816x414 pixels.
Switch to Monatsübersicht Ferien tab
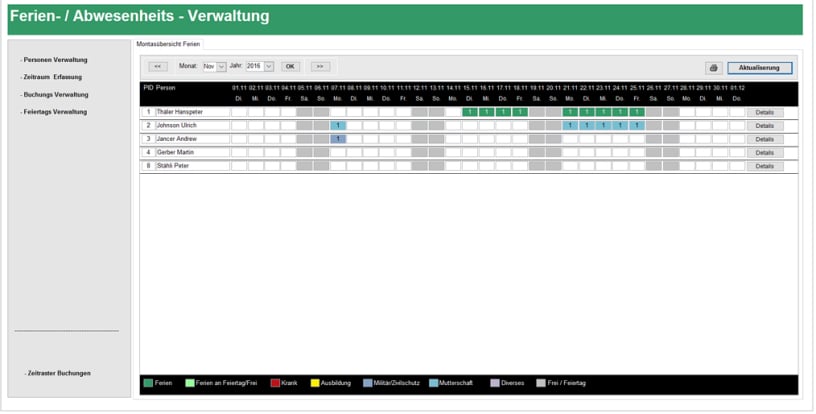(x=168, y=44)
